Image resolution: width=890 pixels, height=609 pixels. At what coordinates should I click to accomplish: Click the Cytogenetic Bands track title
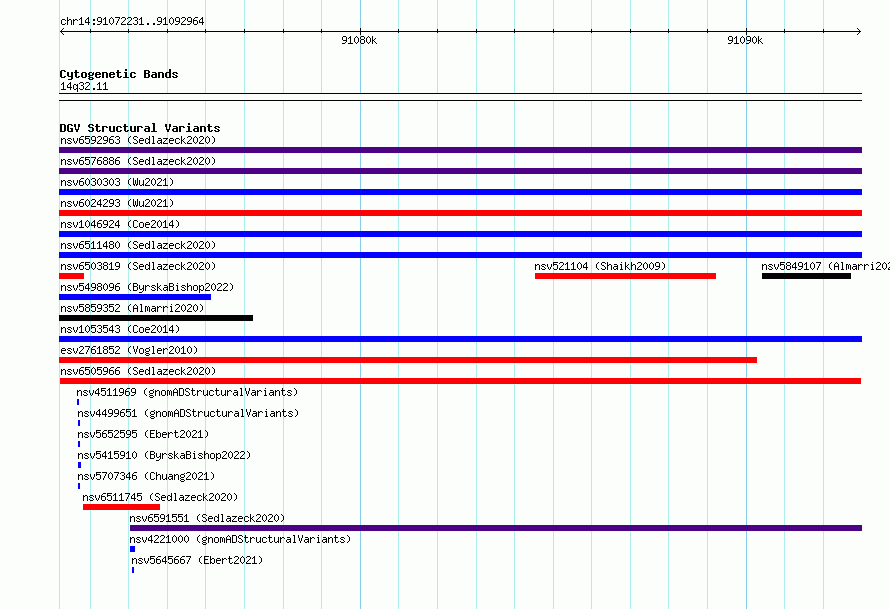119,74
